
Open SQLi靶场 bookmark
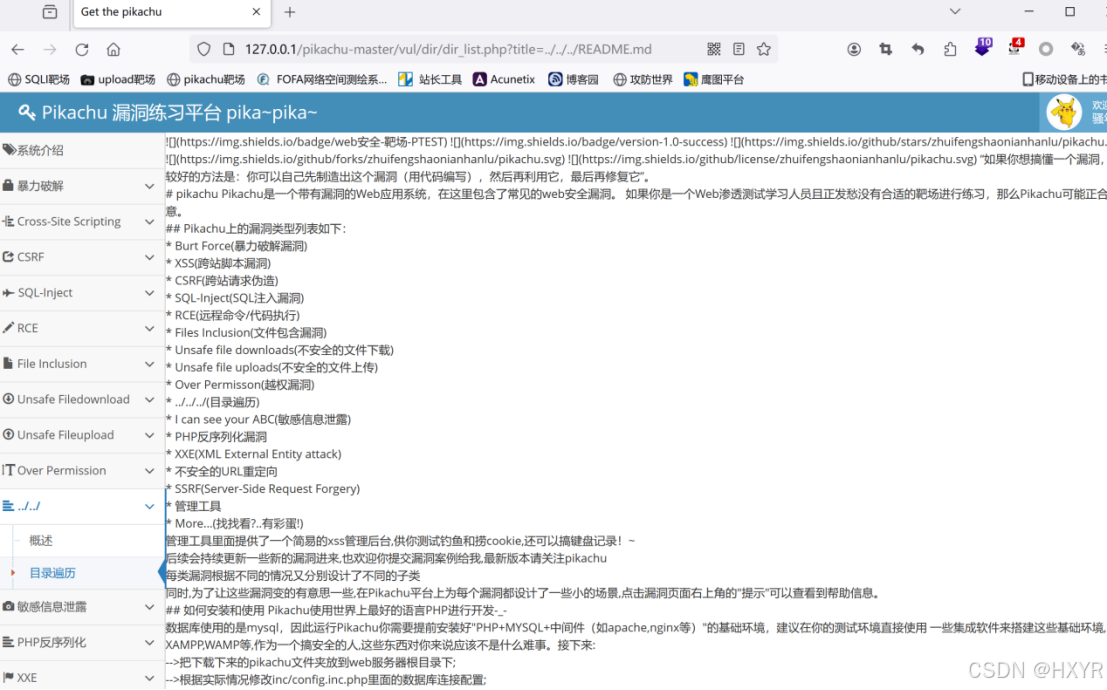(39, 79)
